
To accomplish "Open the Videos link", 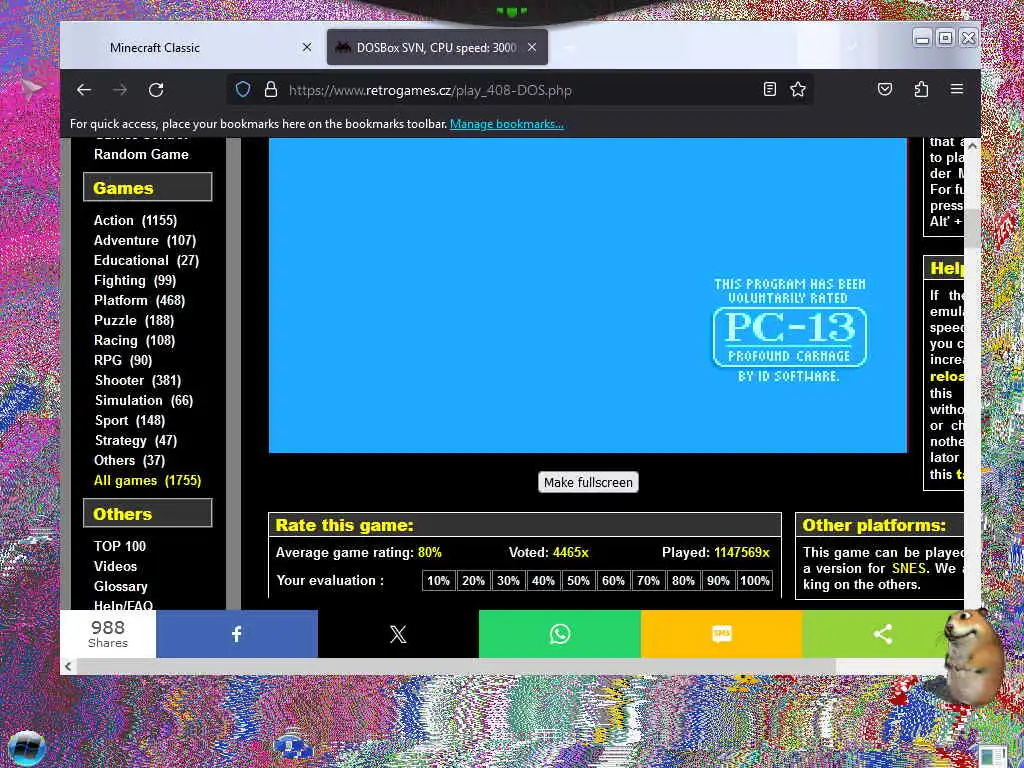I will click(x=115, y=566).
